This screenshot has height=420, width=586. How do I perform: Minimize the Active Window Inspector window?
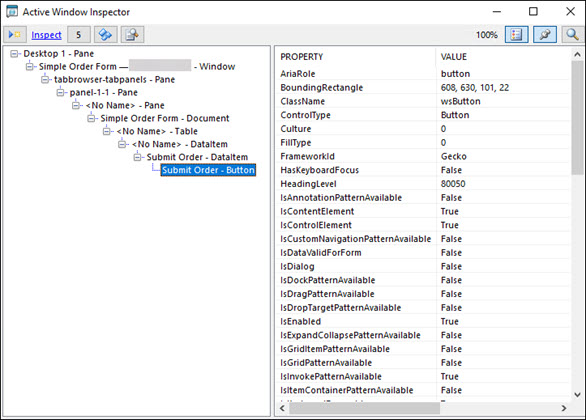pos(497,12)
